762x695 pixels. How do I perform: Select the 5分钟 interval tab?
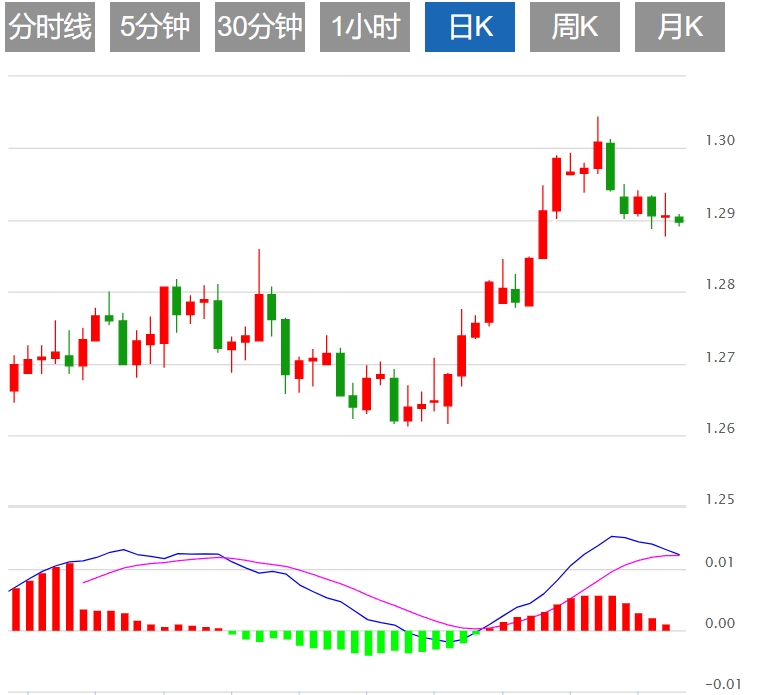pos(155,27)
